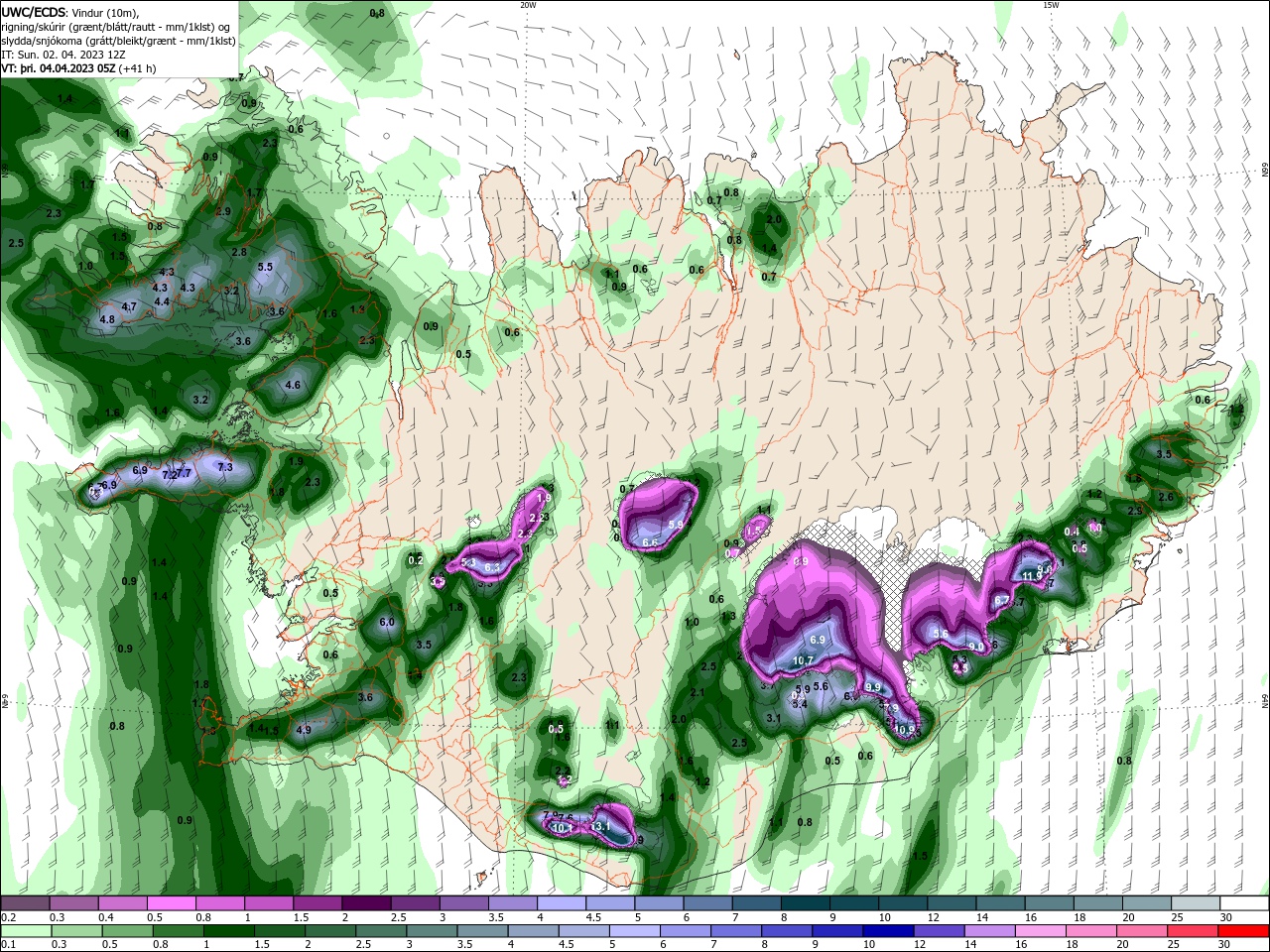
Task: Click the medium green 0.8 swatch in the lower legend row
Action: coord(178,931)
